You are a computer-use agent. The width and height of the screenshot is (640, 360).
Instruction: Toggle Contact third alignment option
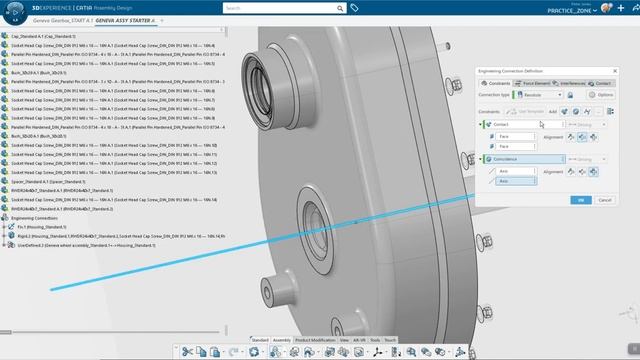point(593,137)
